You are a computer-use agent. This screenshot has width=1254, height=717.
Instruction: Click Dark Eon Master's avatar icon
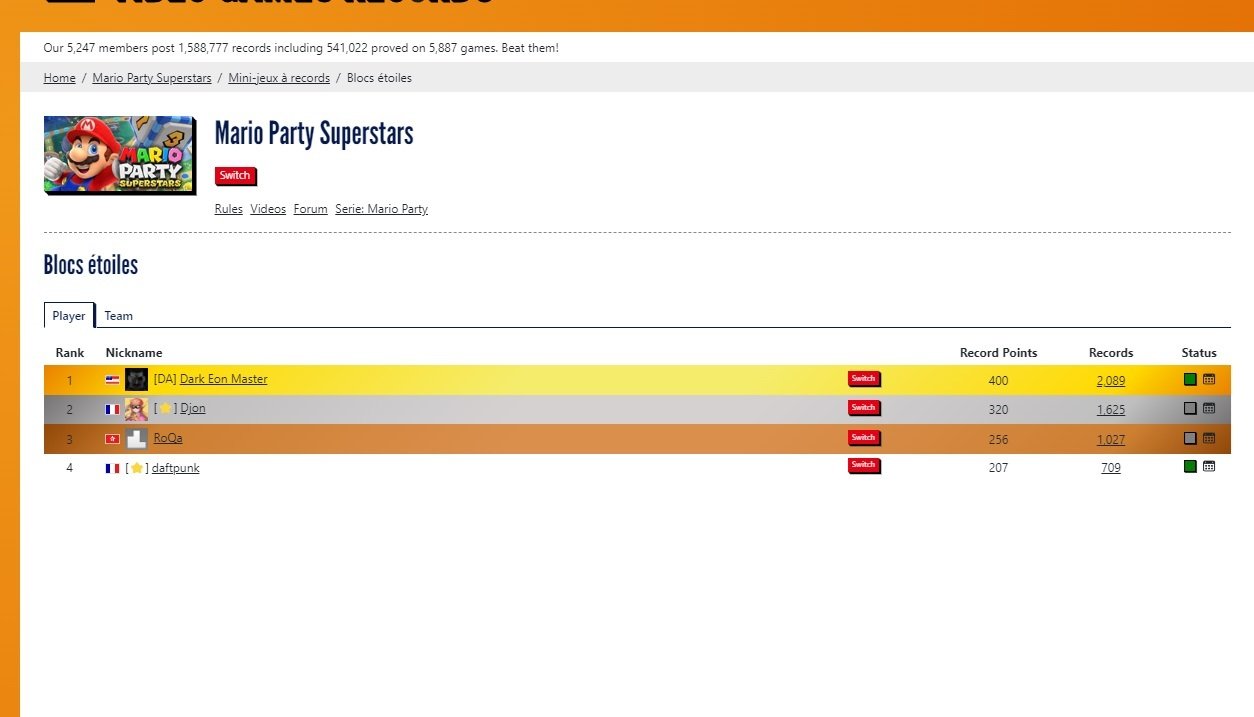point(137,380)
